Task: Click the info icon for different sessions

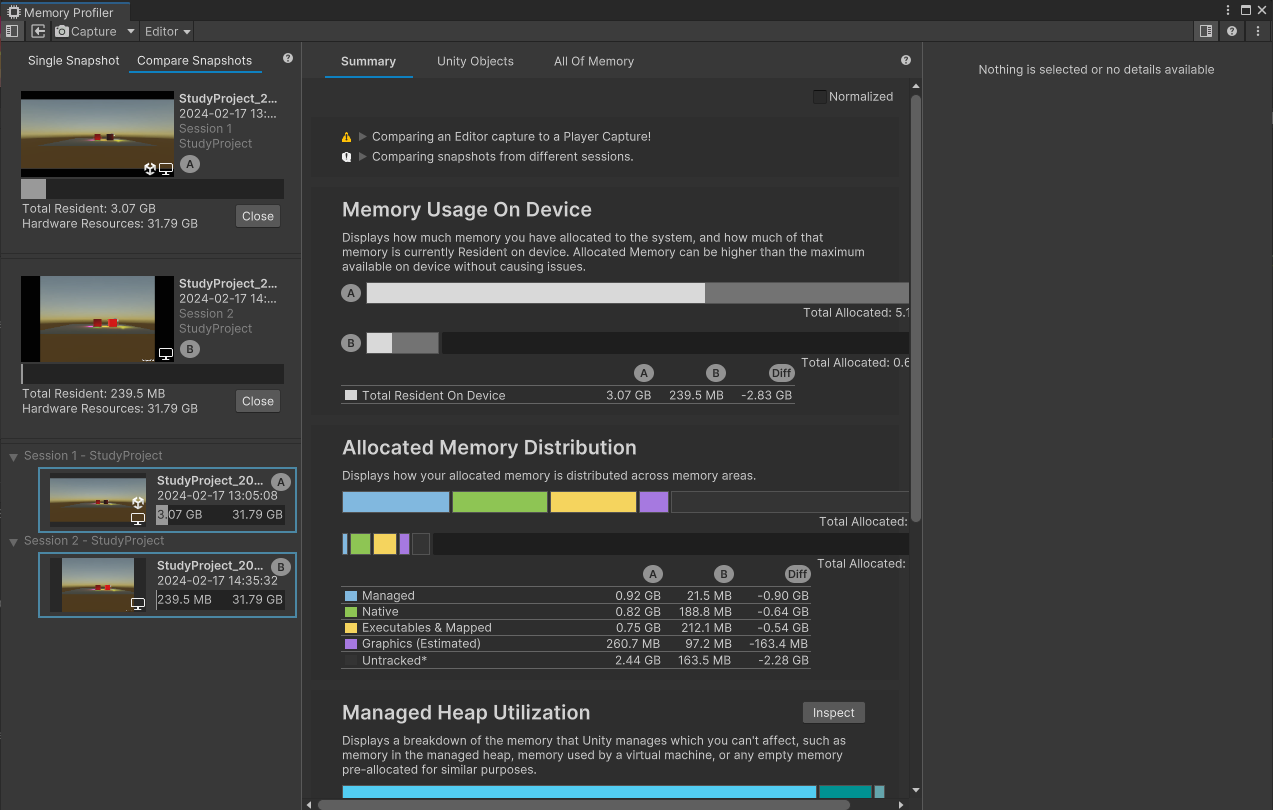Action: click(x=347, y=157)
